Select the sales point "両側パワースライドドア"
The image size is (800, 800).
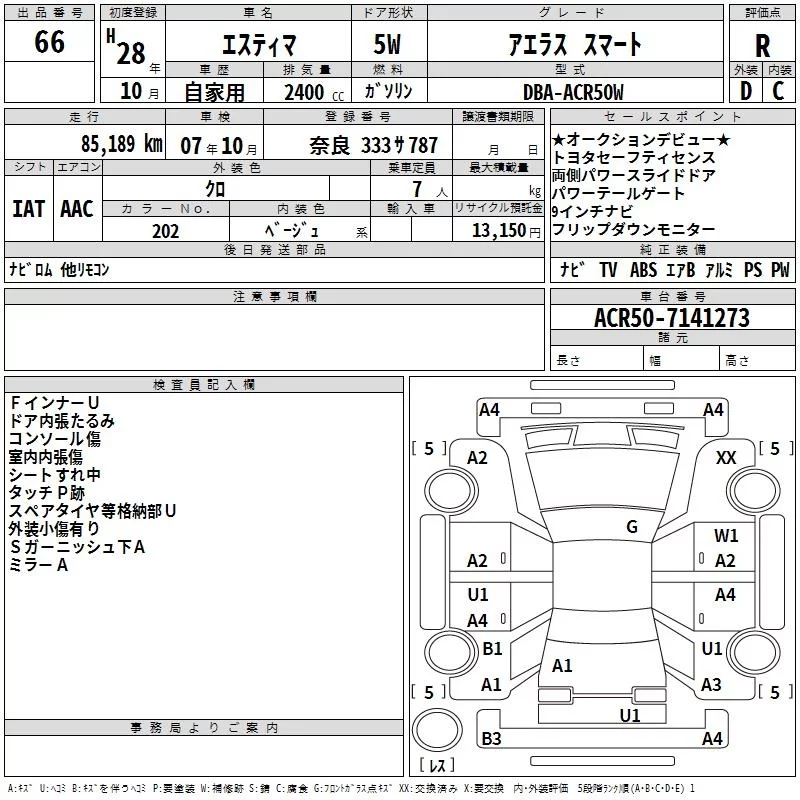point(634,176)
